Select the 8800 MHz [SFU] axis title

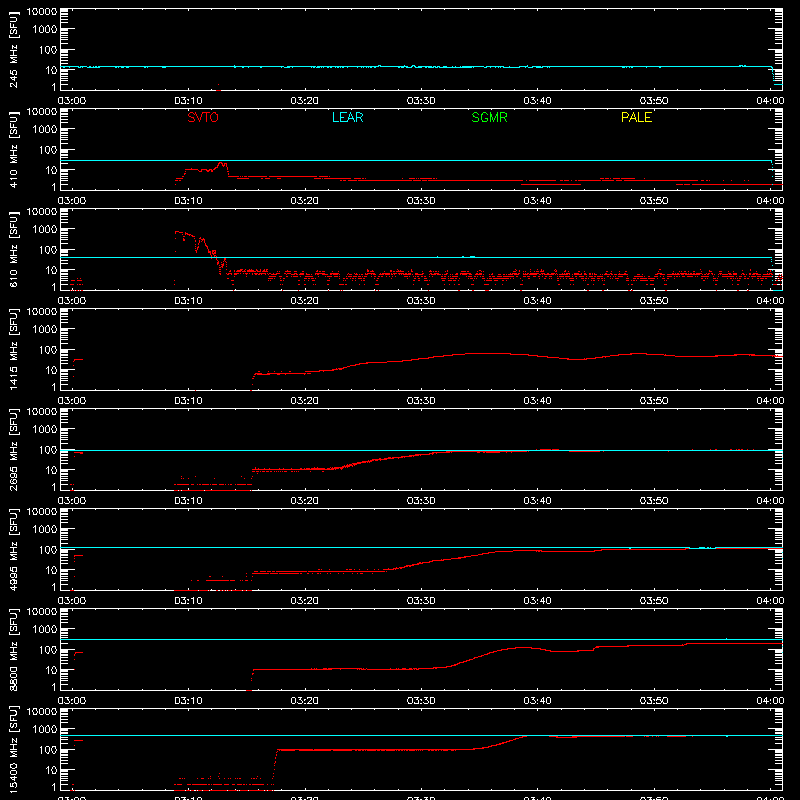pos(13,649)
